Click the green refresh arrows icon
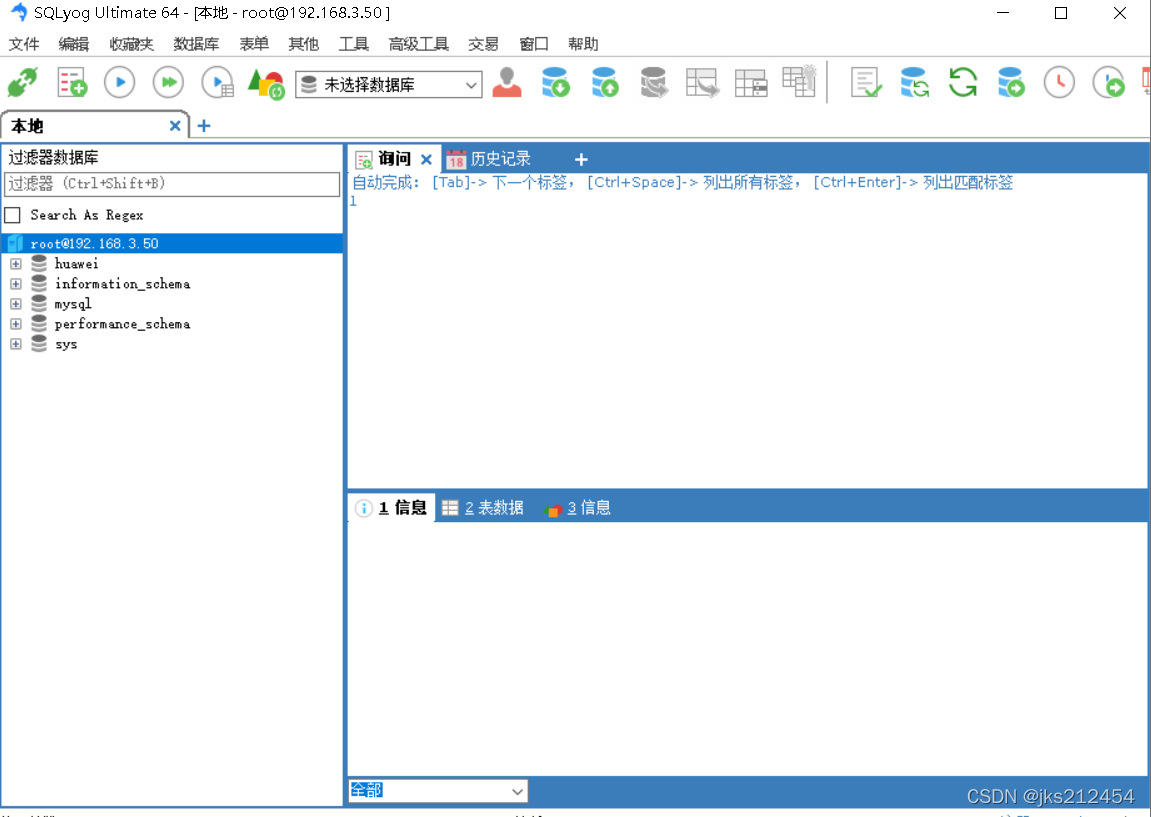The width and height of the screenshot is (1151, 817). pos(962,82)
